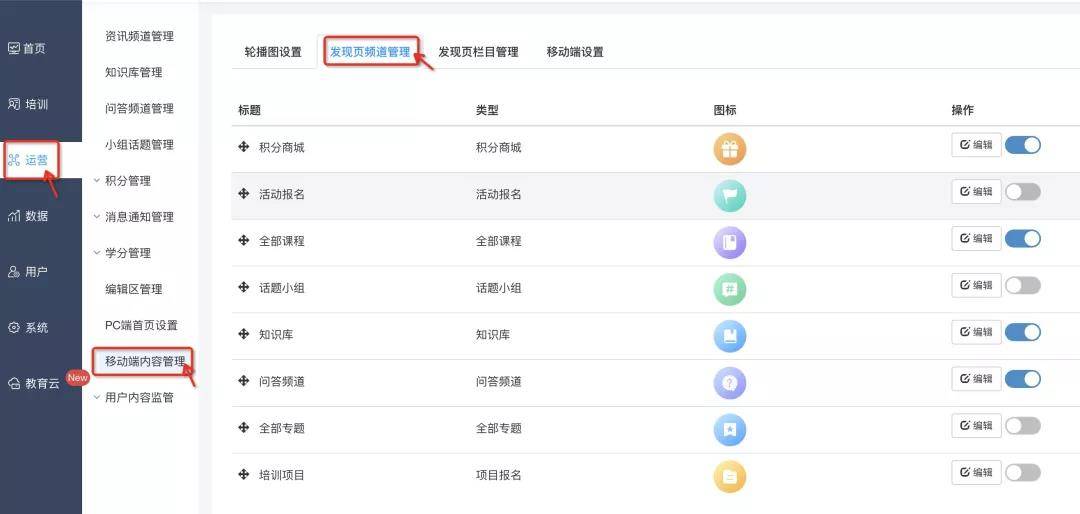Click the move handle for 培训项目 row
The width and height of the screenshot is (1080, 514).
pos(243,475)
